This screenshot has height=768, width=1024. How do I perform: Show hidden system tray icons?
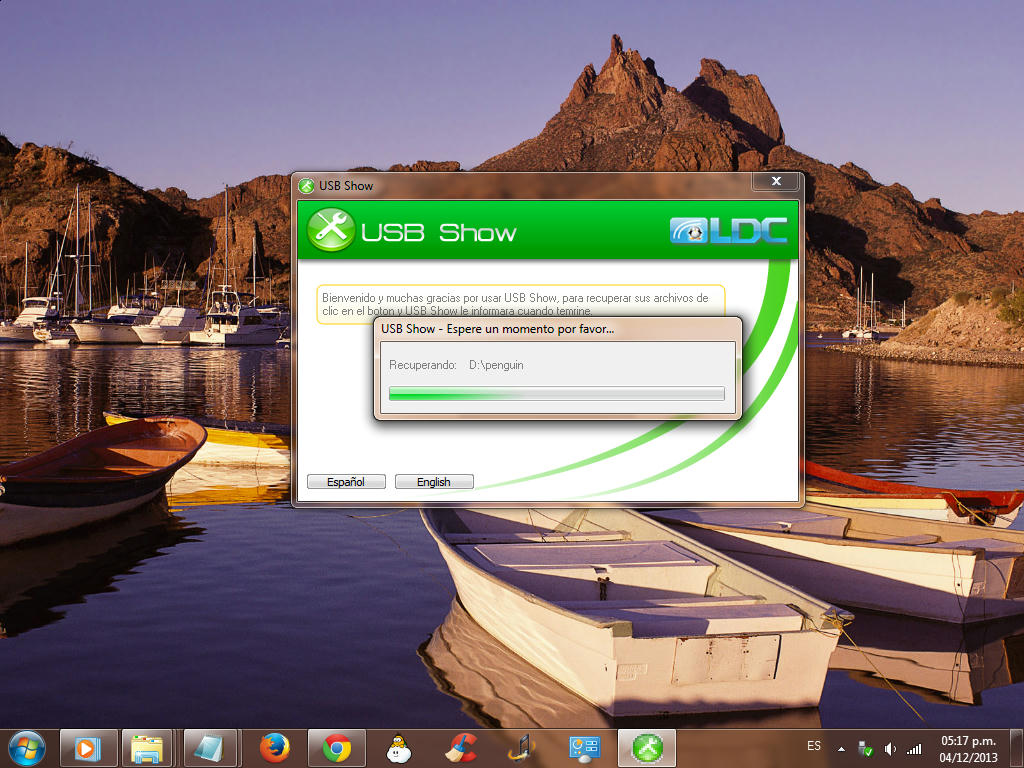842,748
